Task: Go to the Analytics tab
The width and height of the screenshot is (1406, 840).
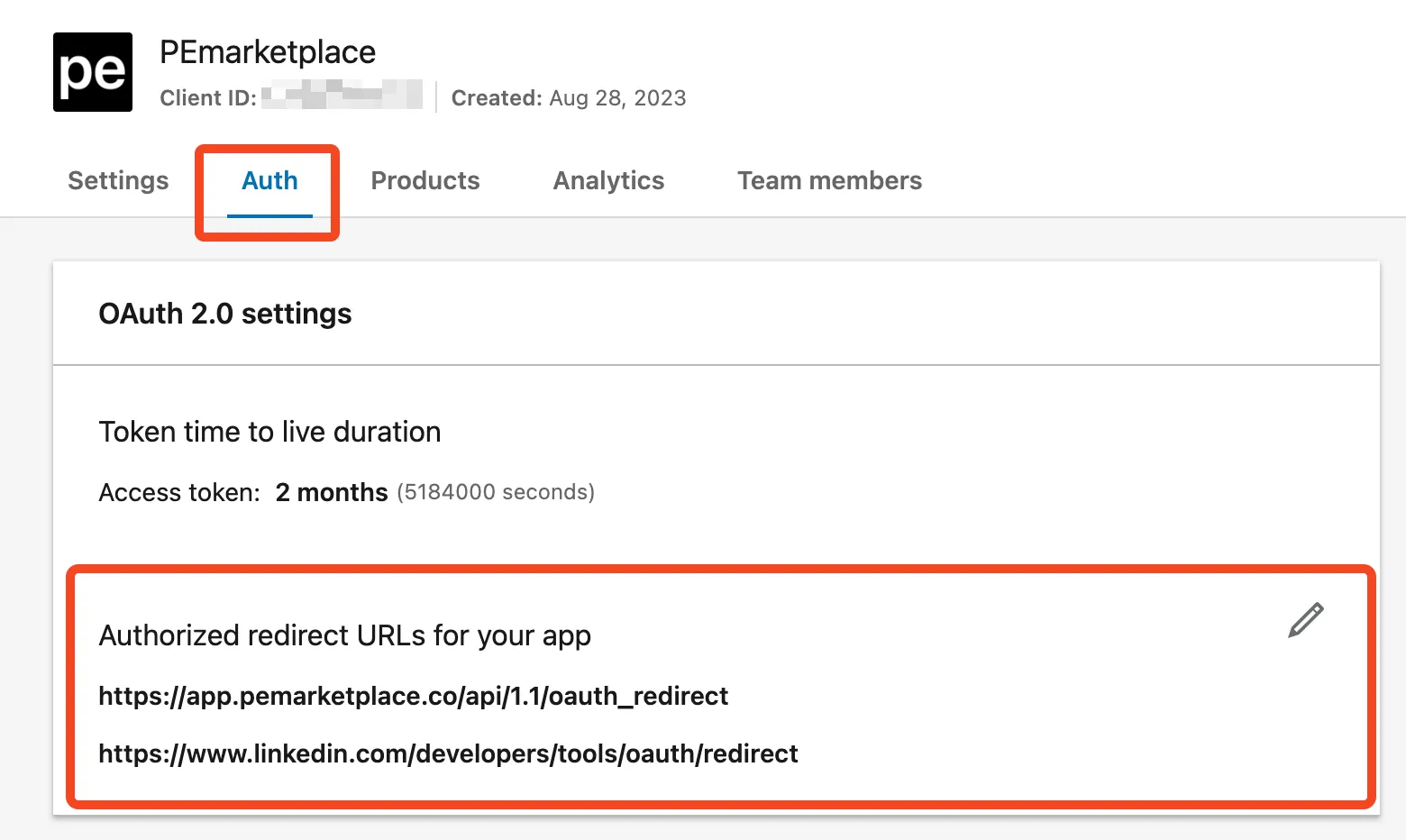Action: point(608,180)
